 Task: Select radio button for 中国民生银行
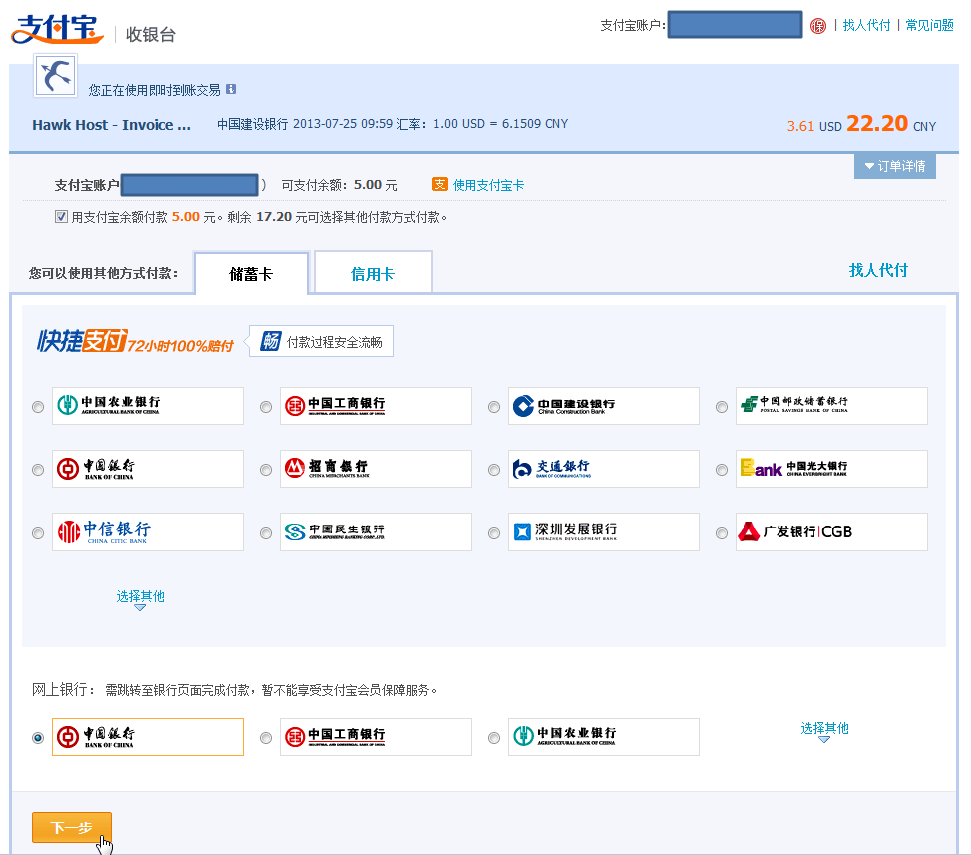coord(266,532)
